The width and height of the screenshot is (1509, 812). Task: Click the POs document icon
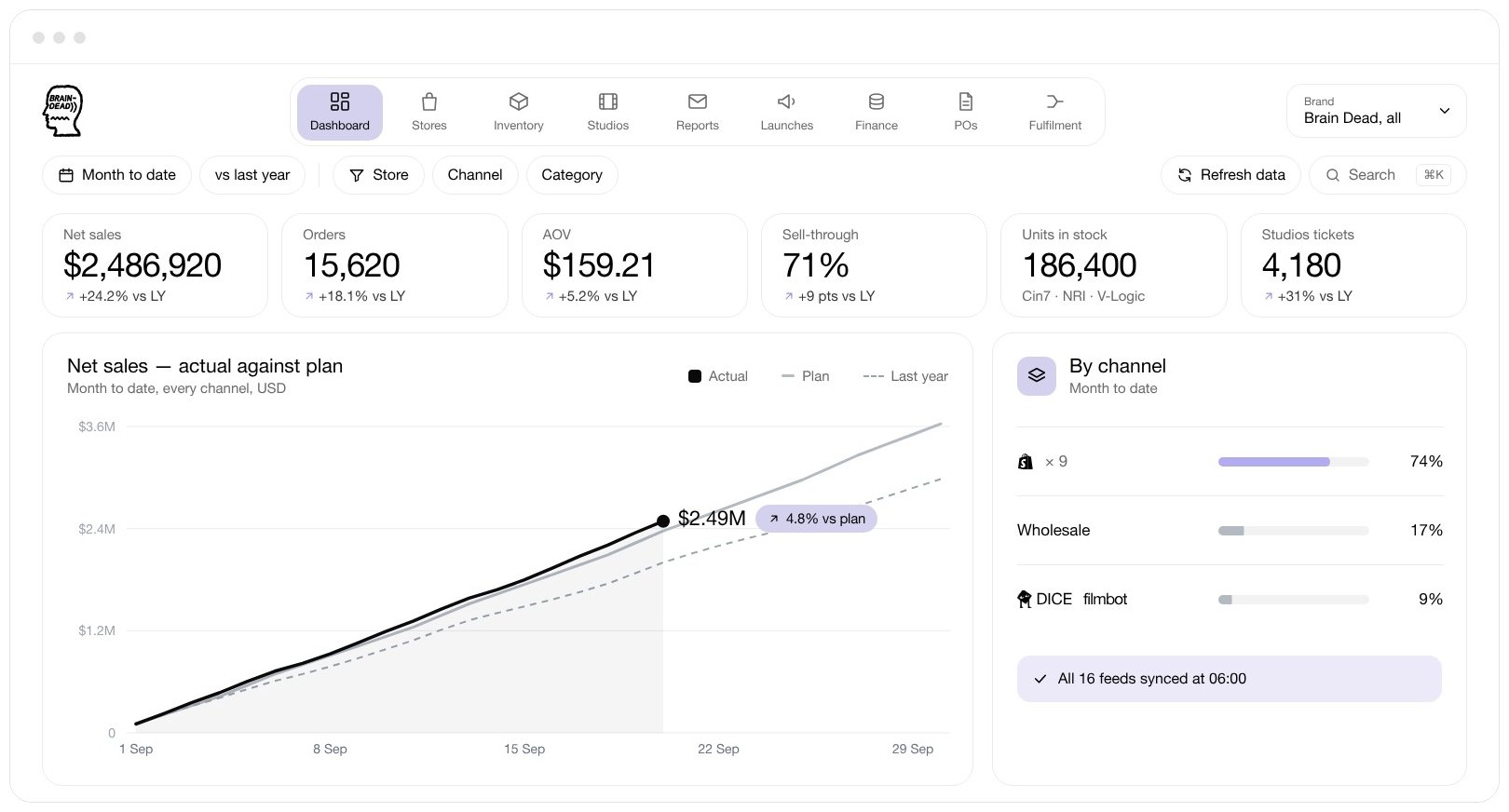(966, 101)
